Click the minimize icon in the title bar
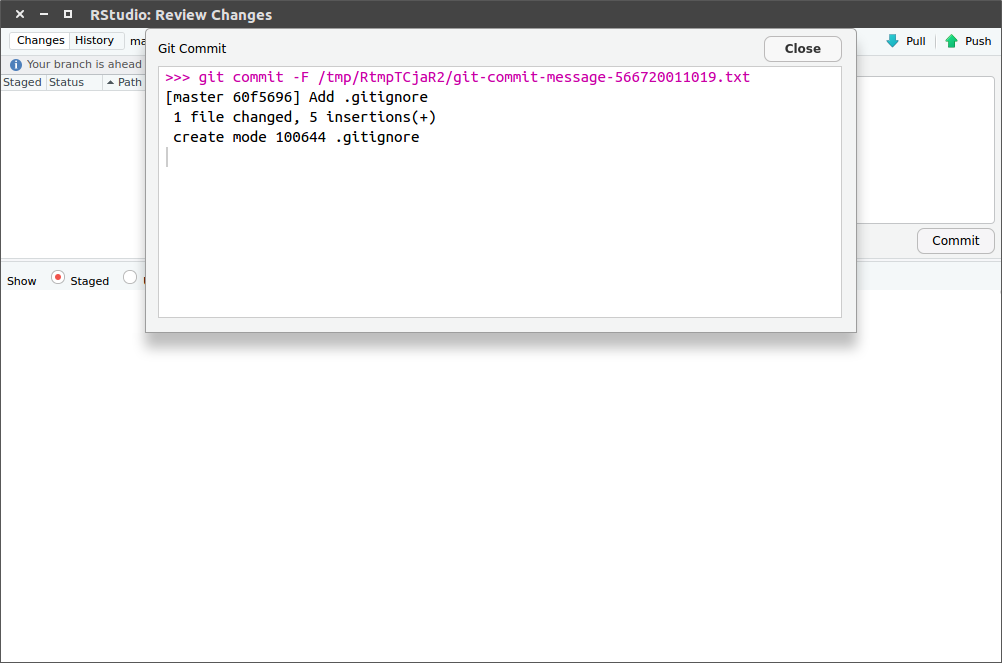Image resolution: width=1002 pixels, height=663 pixels. click(43, 14)
